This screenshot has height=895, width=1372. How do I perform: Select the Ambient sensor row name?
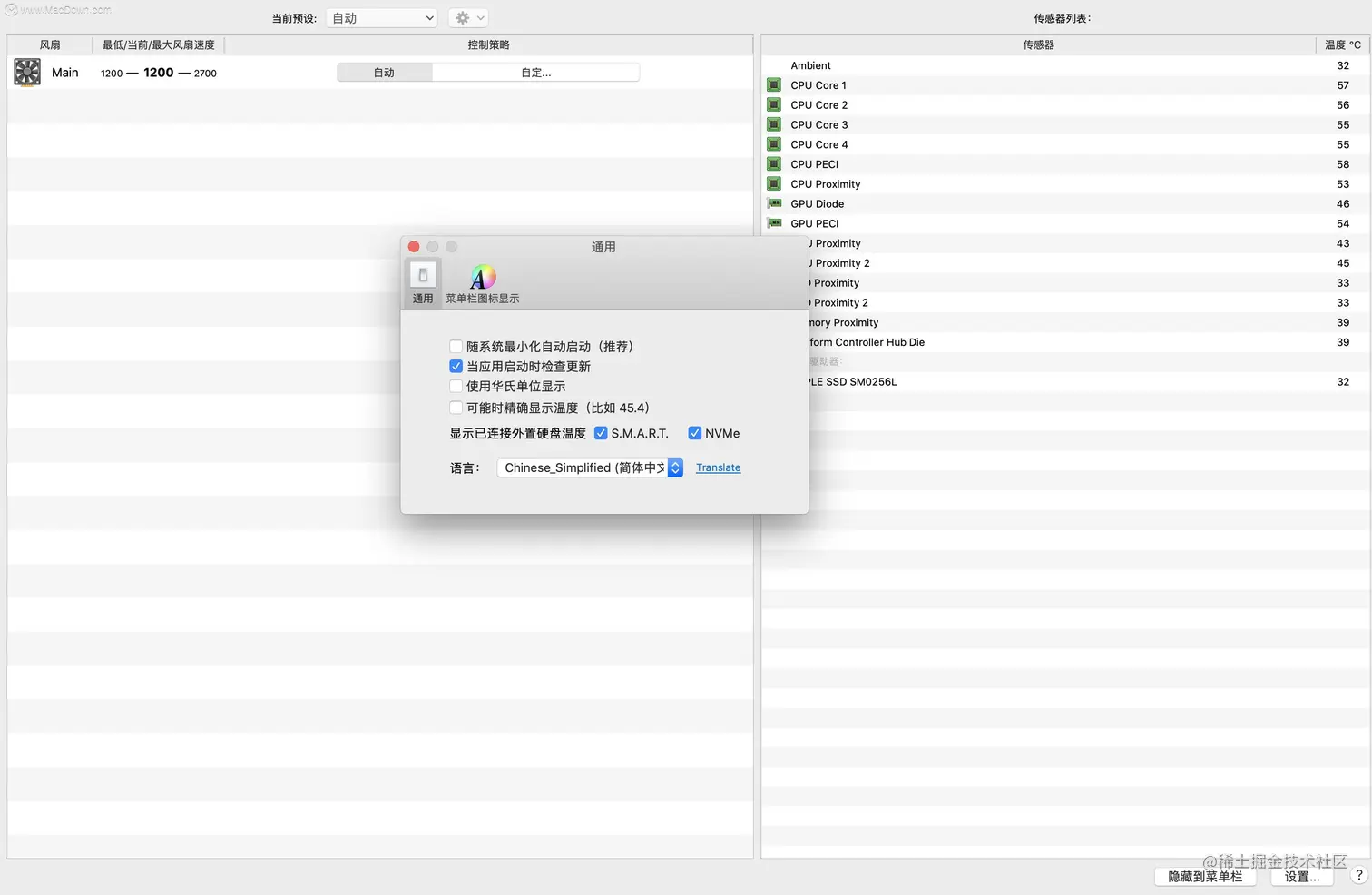tap(810, 65)
